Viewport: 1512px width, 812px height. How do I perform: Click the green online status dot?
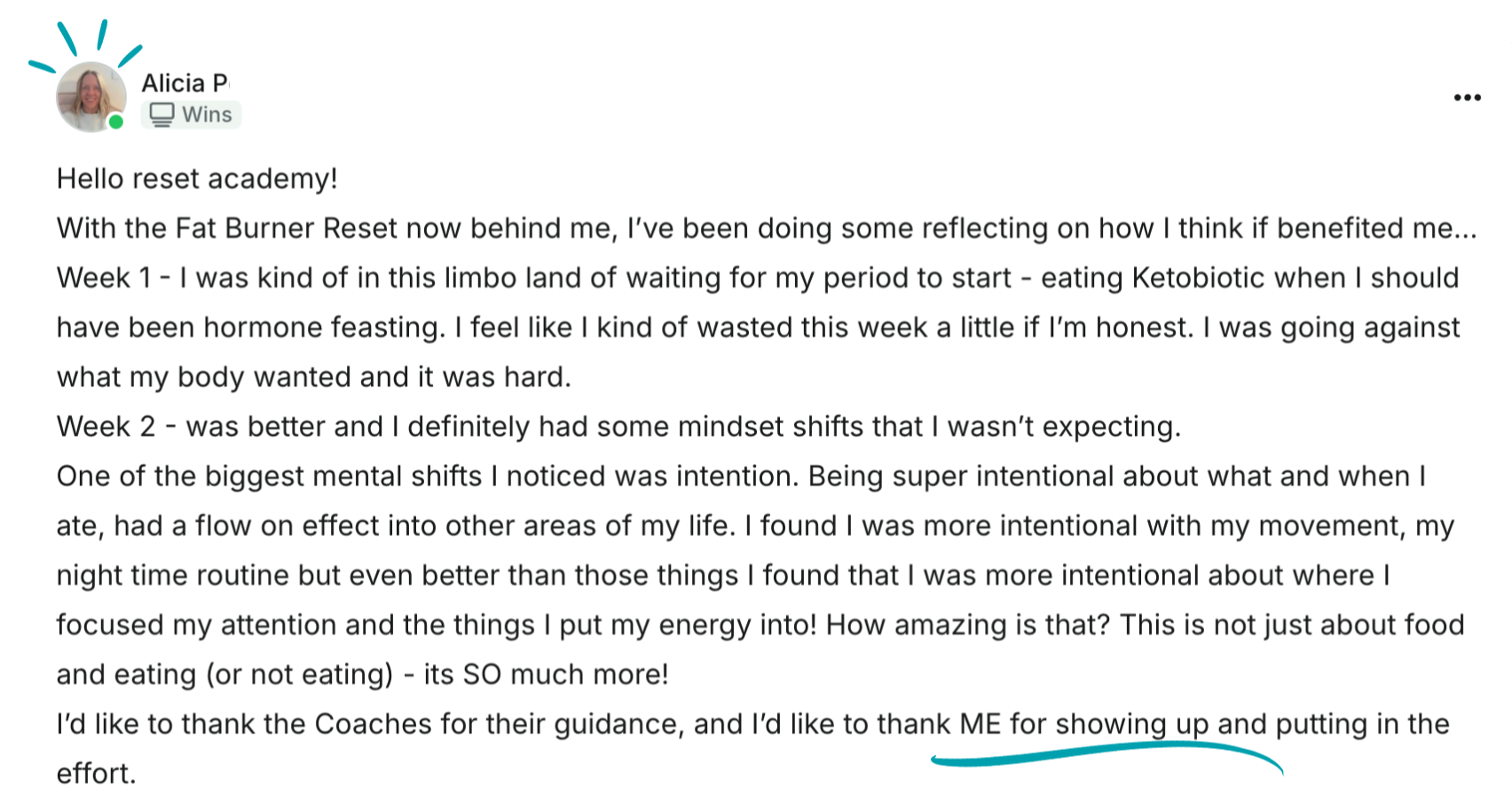[115, 122]
